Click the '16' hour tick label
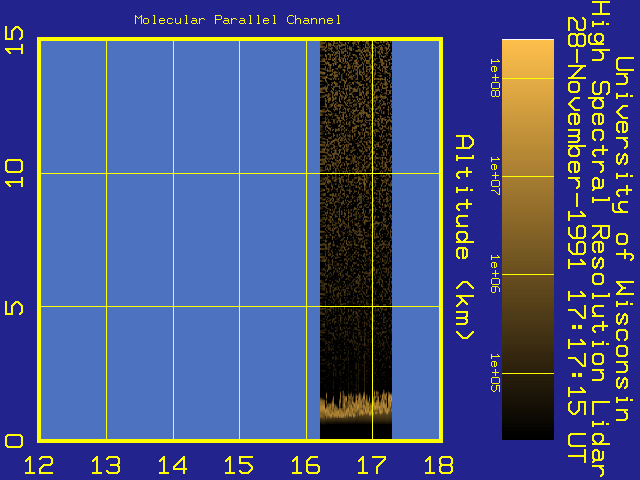640x480 pixels. [305, 465]
